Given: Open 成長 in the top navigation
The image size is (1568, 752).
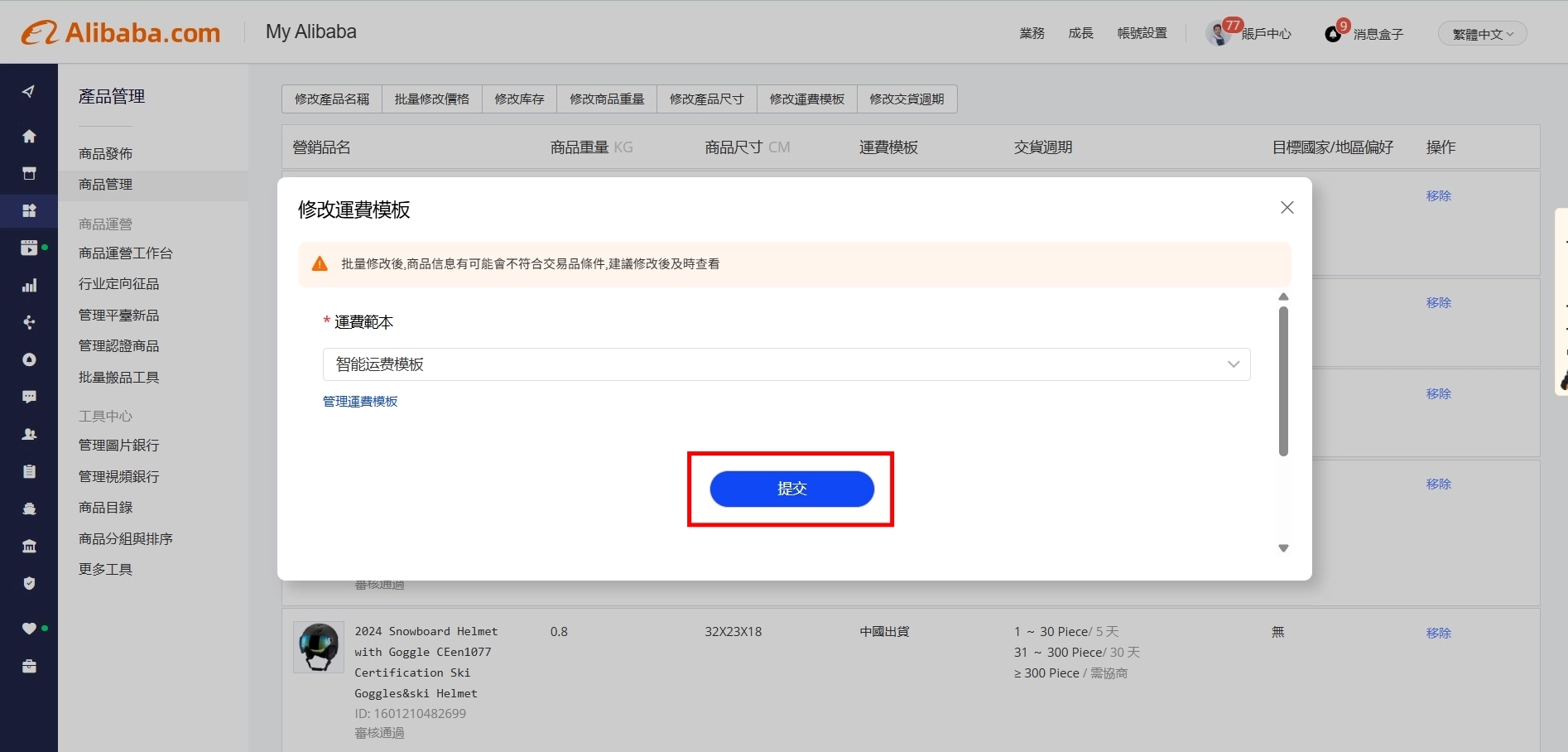Looking at the screenshot, I should click(x=1080, y=33).
